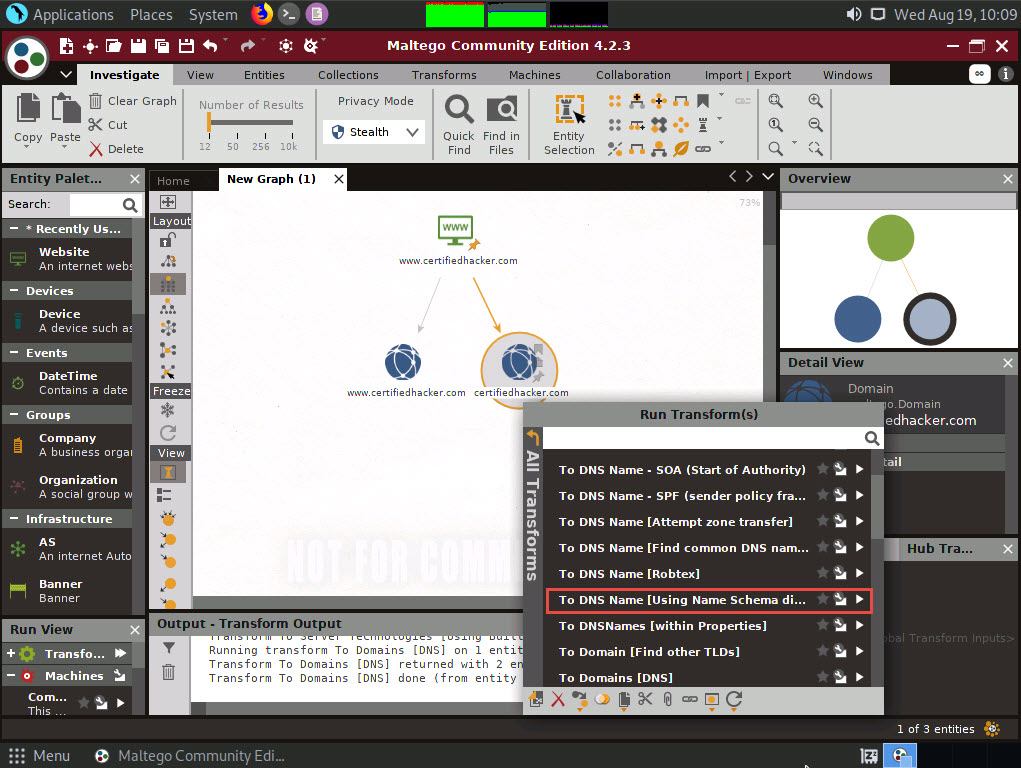Viewport: 1021px width, 768px height.
Task: Launch Firefox from the top panel
Action: tap(262, 14)
